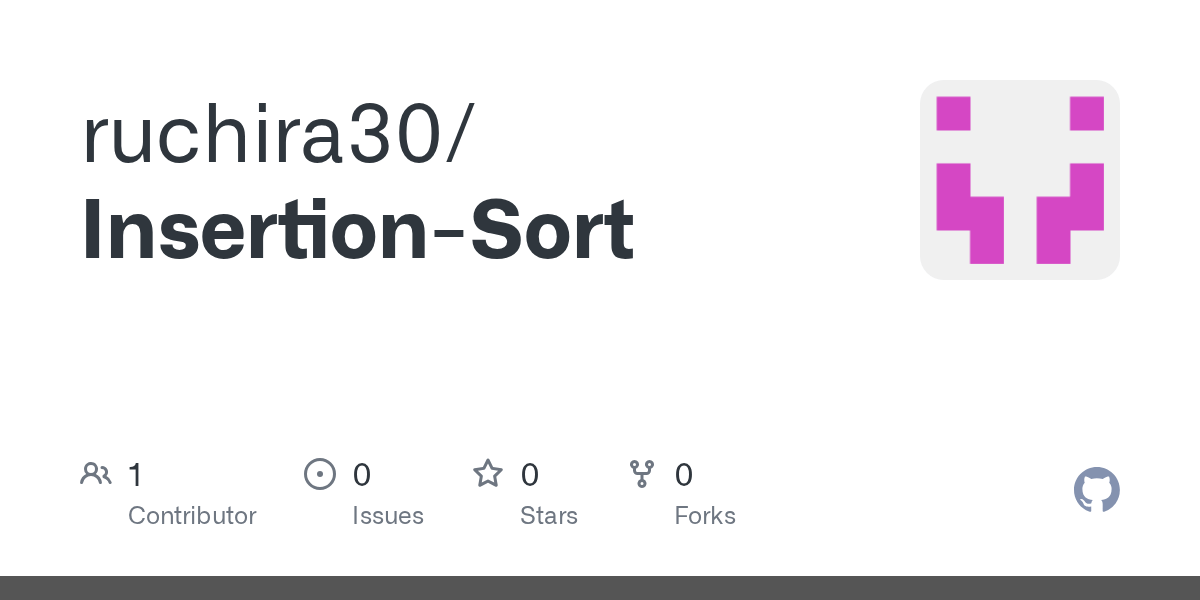
Task: Click the issues count number 0
Action: 362,475
